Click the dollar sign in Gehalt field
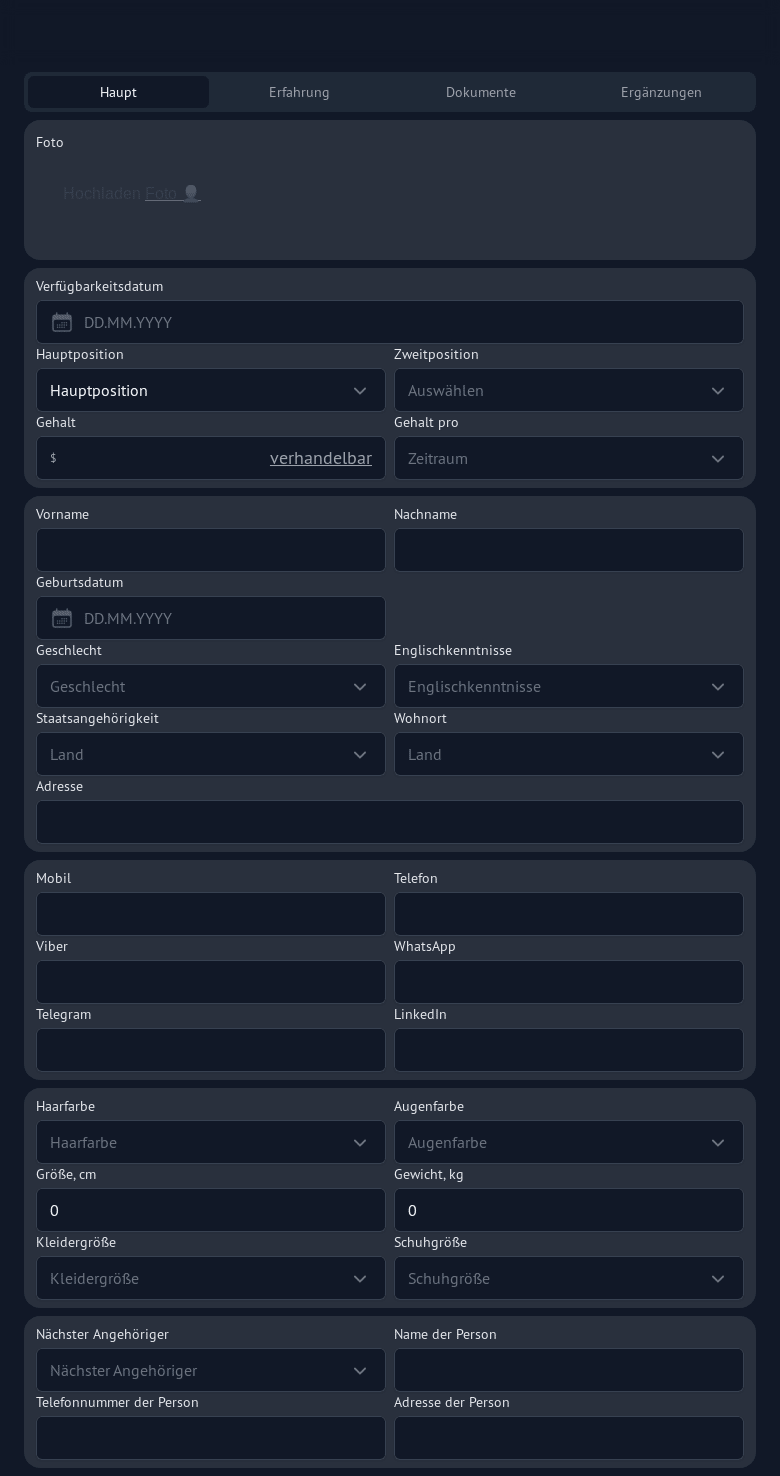The width and height of the screenshot is (780, 1476). point(53,458)
